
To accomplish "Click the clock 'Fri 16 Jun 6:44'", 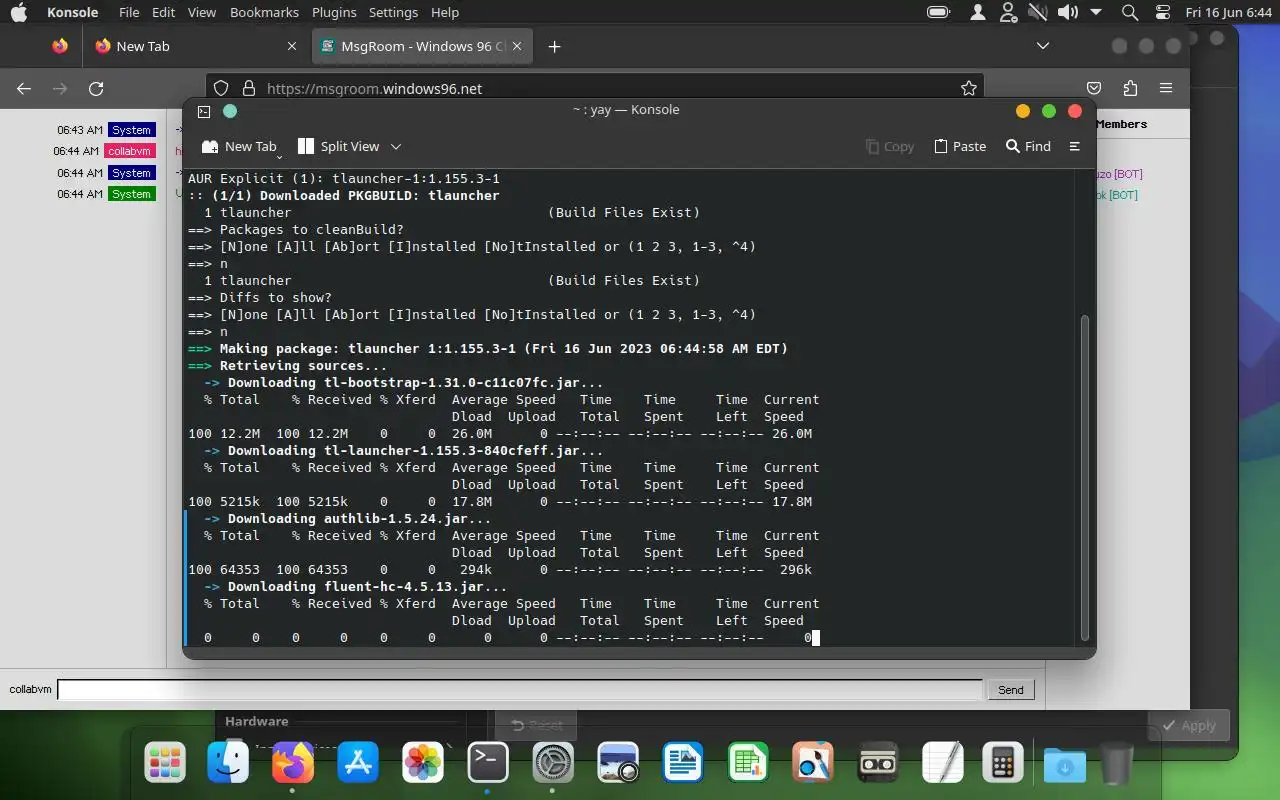I will pyautogui.click(x=1227, y=12).
